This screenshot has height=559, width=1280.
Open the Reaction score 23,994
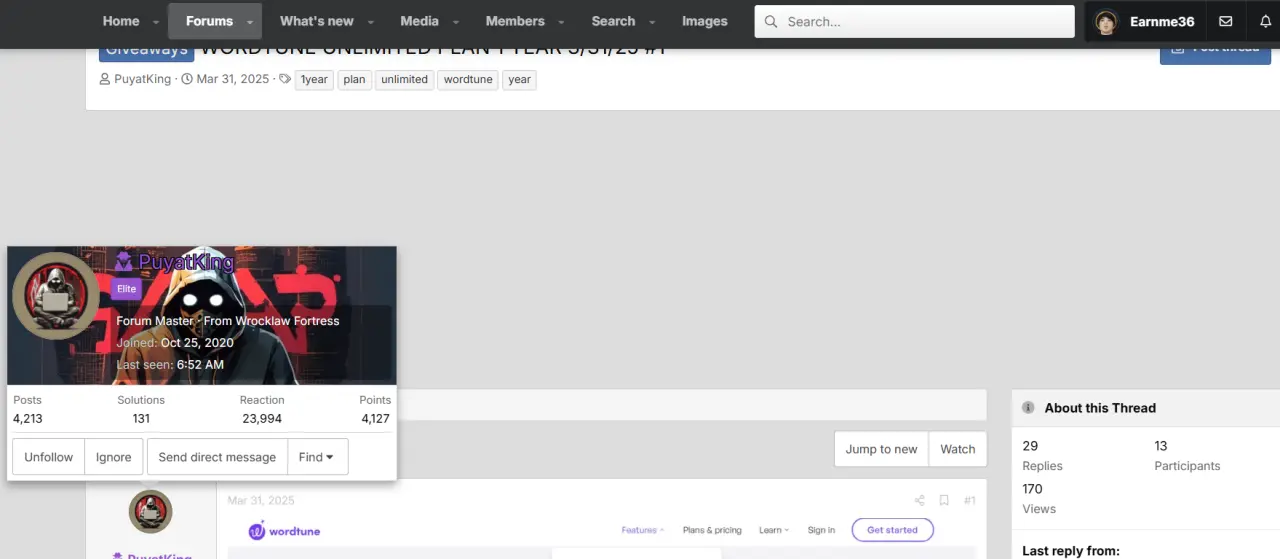click(x=262, y=419)
